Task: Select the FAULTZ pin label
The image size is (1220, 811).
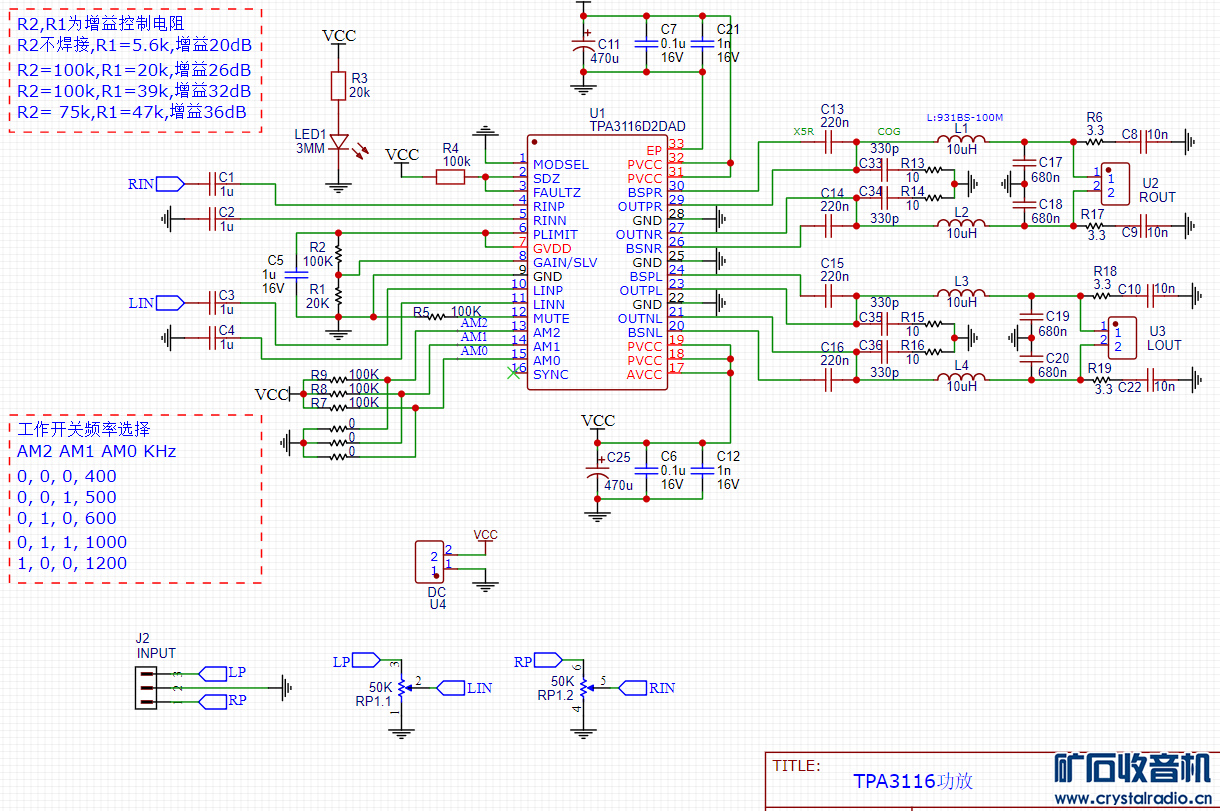Action: [557, 192]
